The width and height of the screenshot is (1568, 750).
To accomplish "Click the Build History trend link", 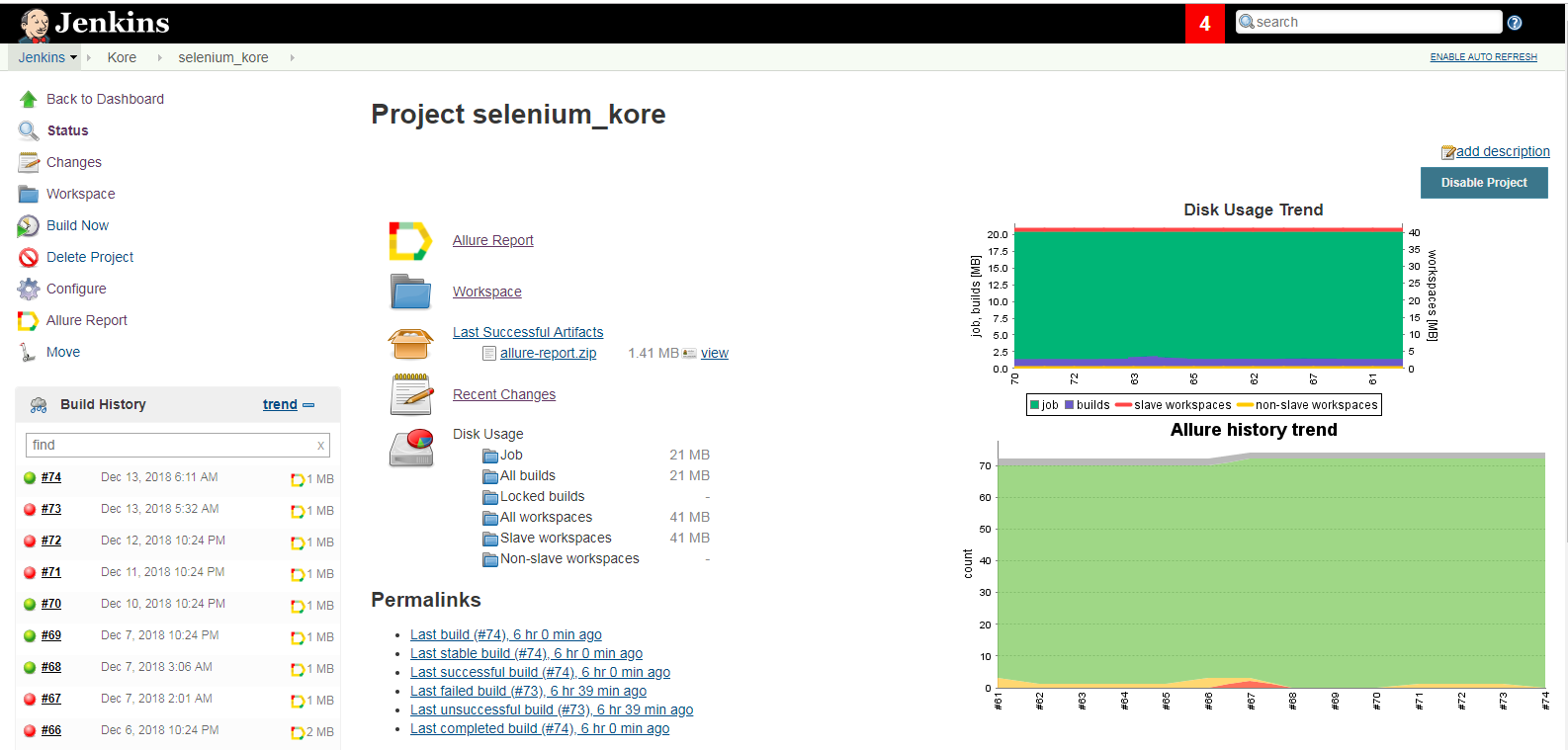I will pos(280,404).
